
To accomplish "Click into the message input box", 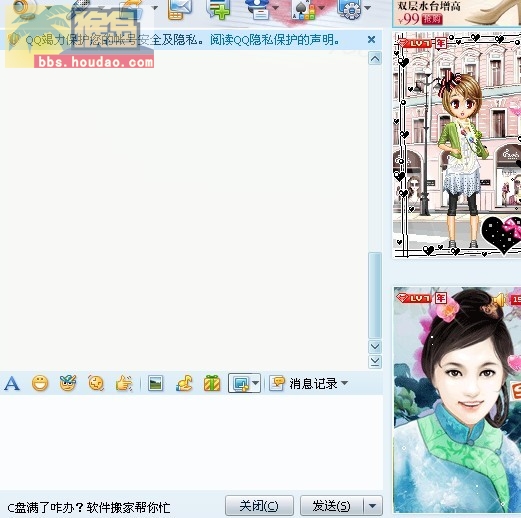I will [x=191, y=443].
